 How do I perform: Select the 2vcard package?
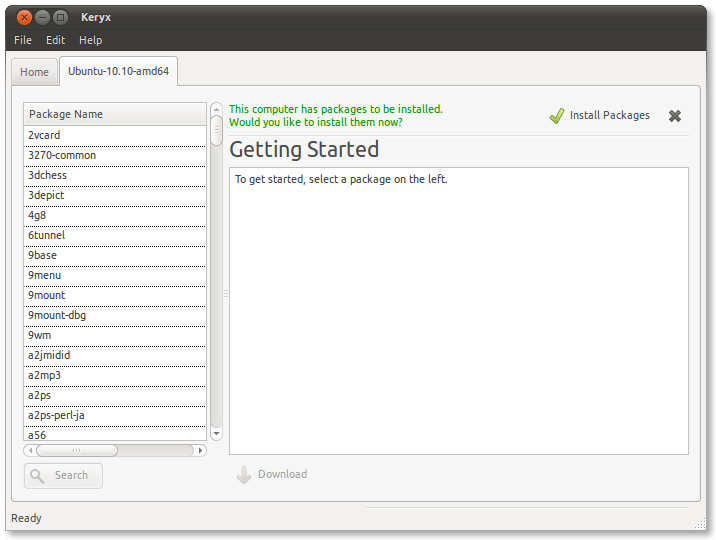click(x=115, y=136)
